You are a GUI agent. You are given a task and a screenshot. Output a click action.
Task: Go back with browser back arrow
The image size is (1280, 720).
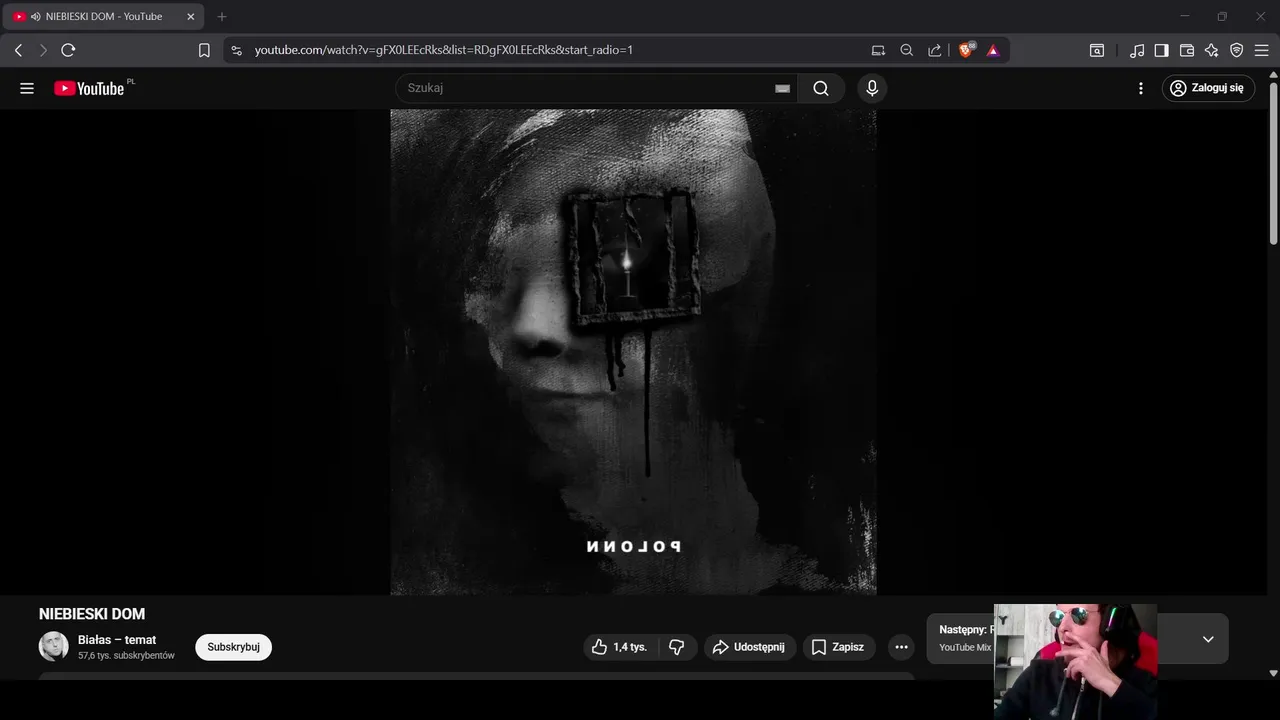(x=18, y=50)
